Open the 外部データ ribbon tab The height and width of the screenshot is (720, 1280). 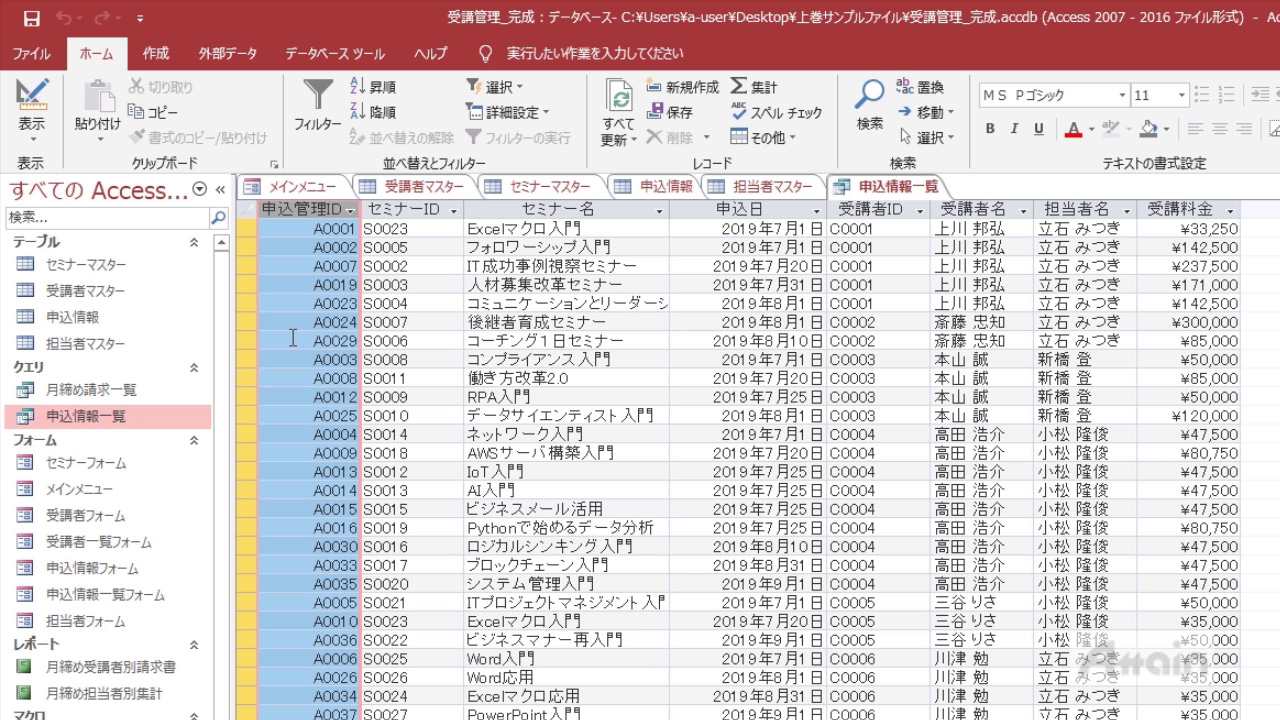227,53
